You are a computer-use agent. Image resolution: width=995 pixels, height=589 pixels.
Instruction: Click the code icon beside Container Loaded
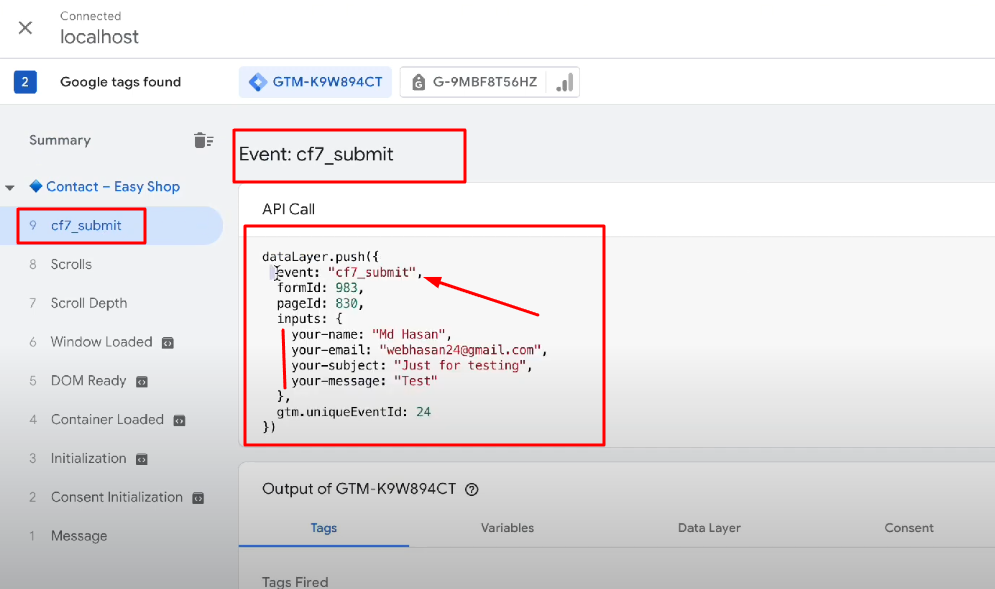[180, 420]
